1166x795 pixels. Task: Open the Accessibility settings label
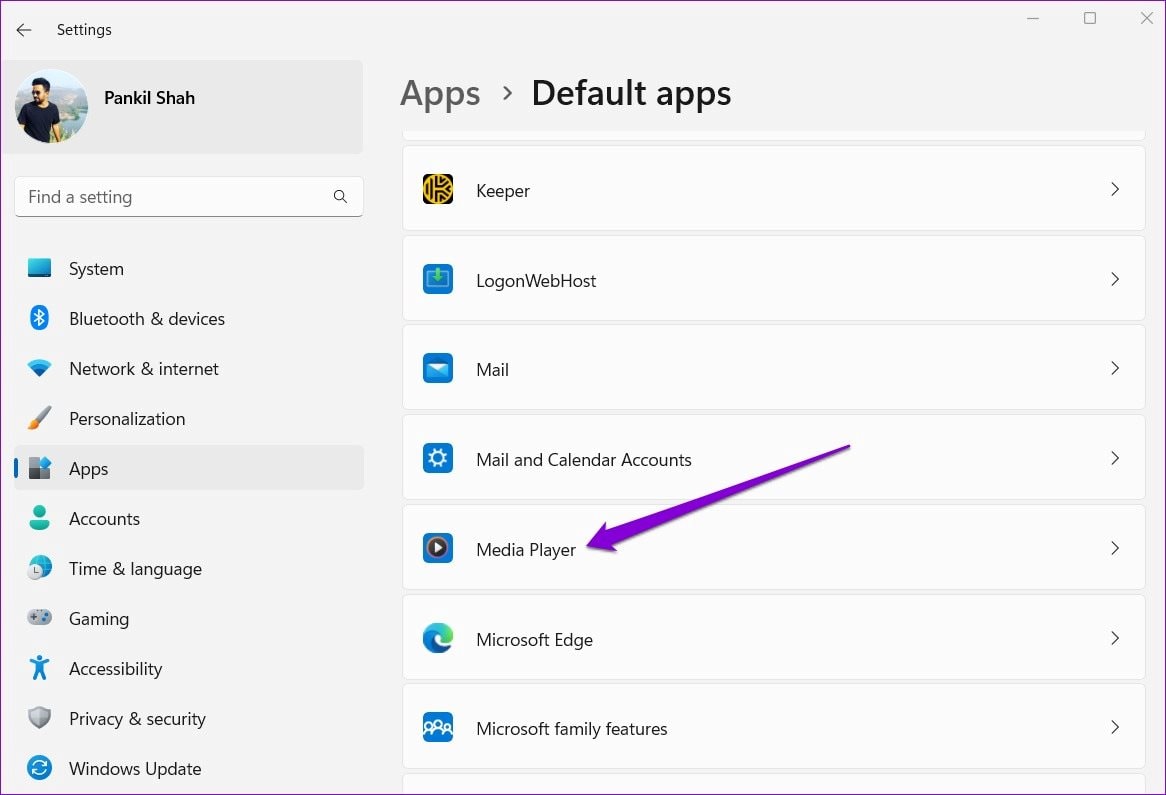[x=115, y=669]
